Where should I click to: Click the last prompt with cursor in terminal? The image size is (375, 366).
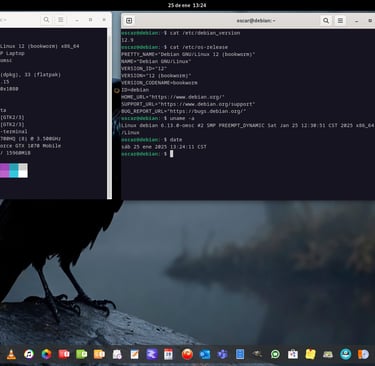click(x=147, y=154)
